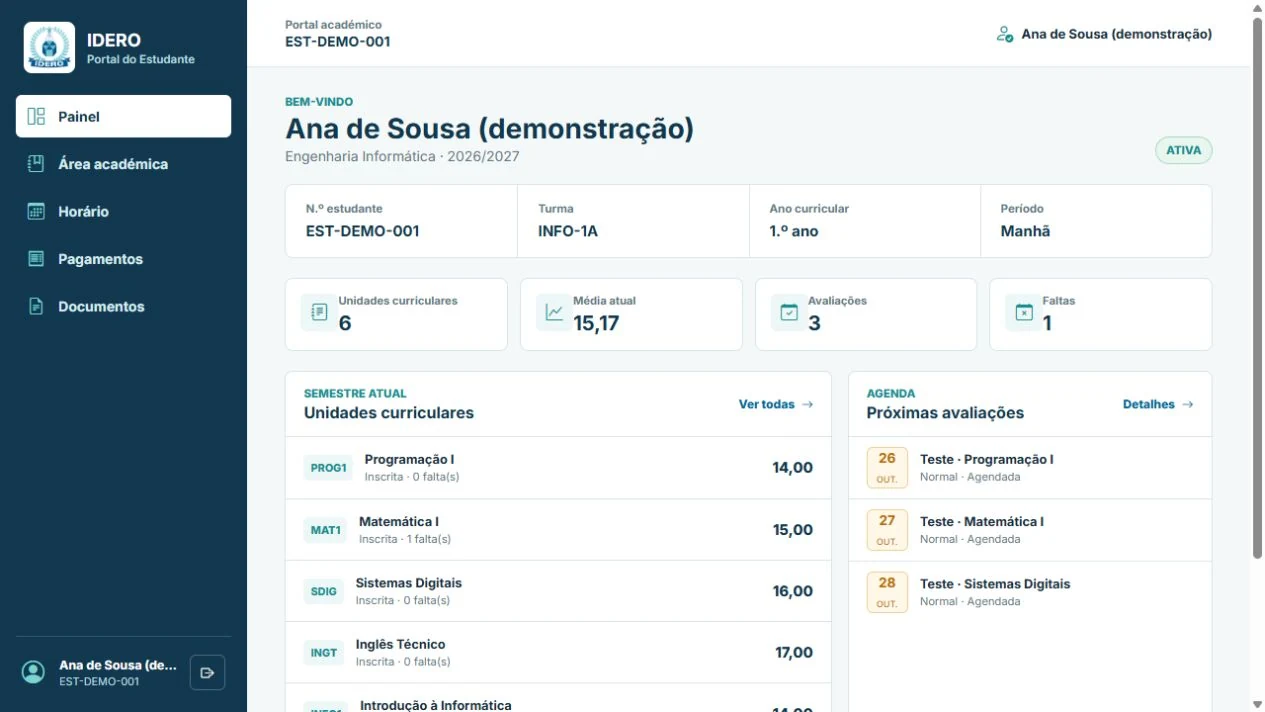
Task: Click the ATIVA status badge
Action: click(x=1183, y=150)
